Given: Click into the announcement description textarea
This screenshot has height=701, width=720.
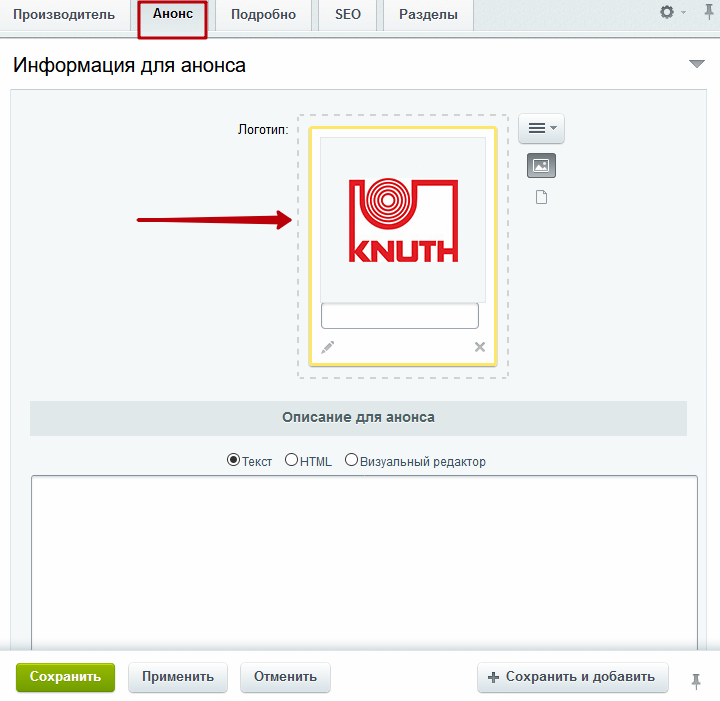Looking at the screenshot, I should (364, 562).
